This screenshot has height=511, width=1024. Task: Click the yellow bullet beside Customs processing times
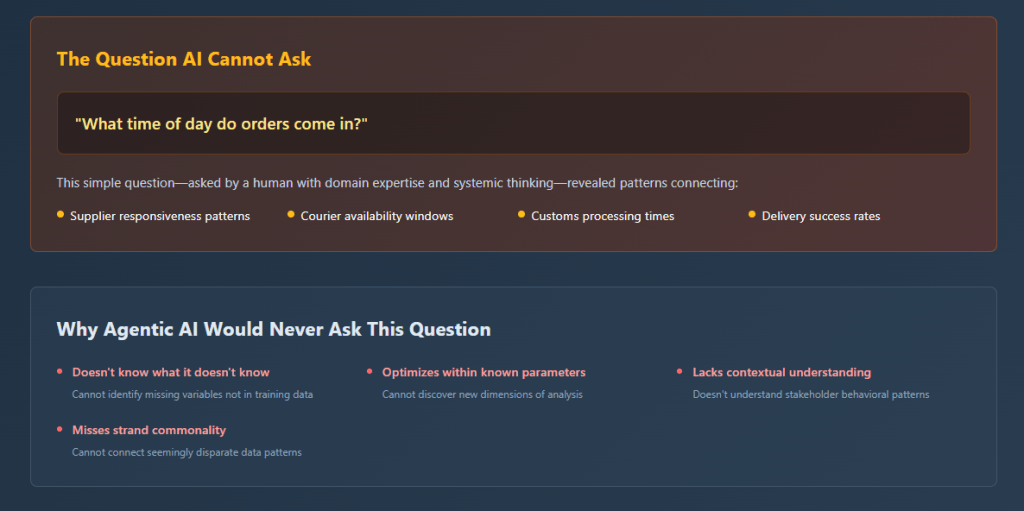pos(522,214)
